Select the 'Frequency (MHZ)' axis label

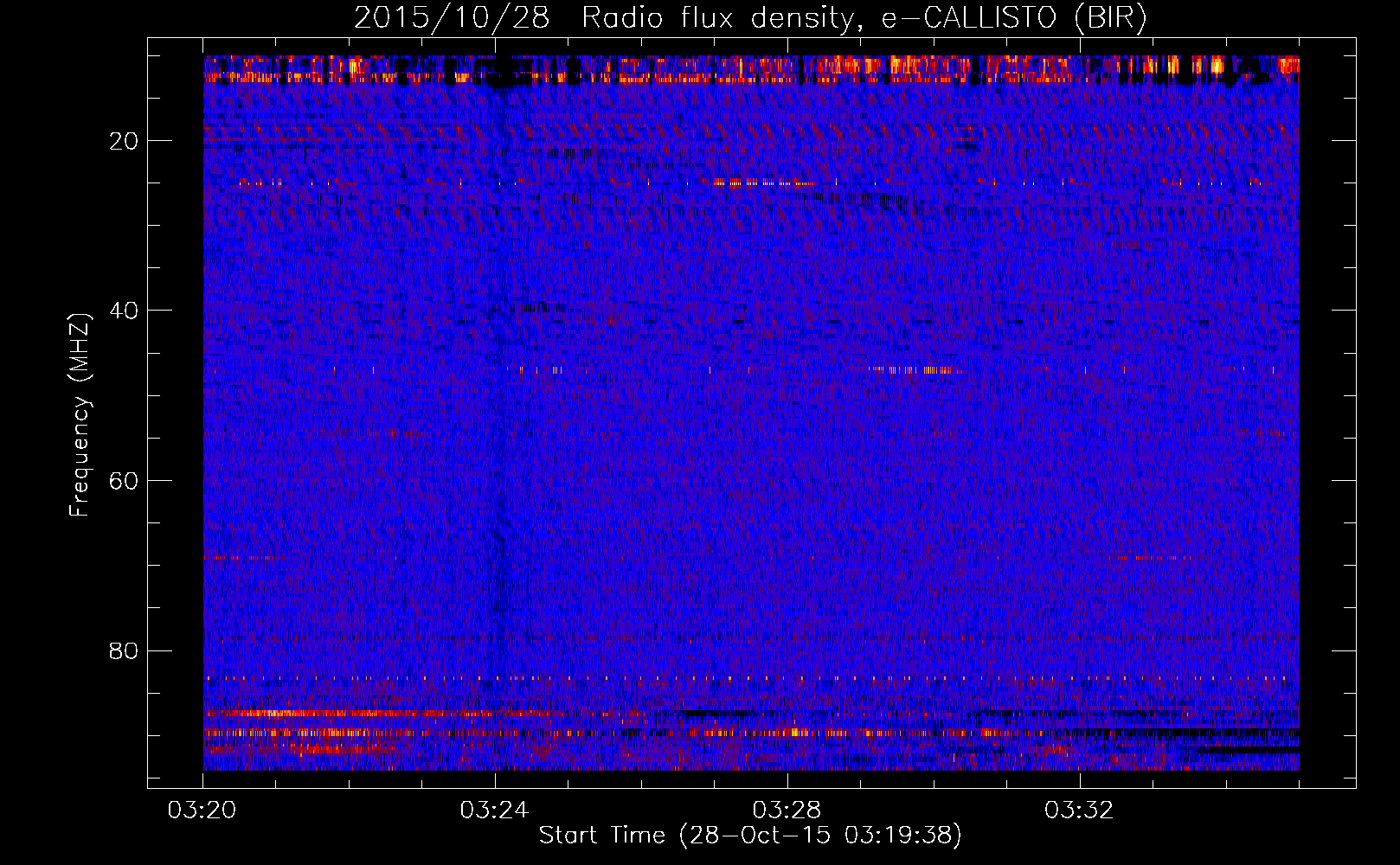click(80, 415)
